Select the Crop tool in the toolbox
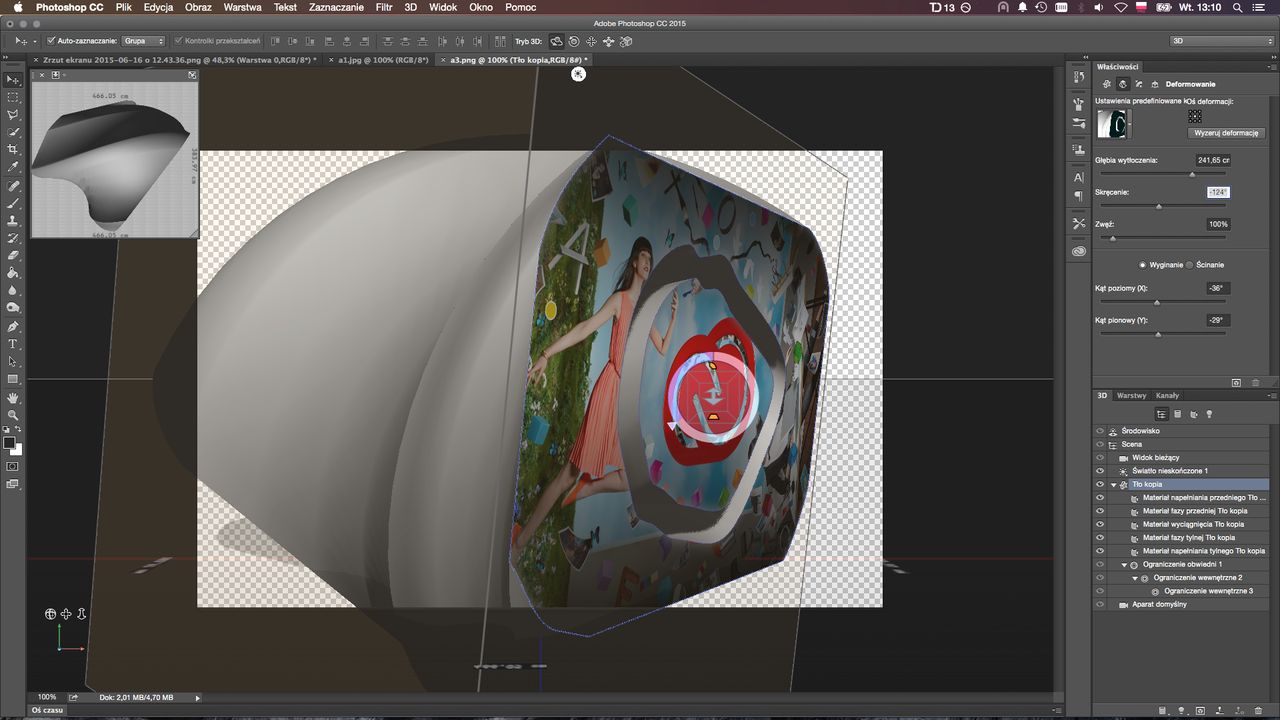Image resolution: width=1280 pixels, height=720 pixels. pyautogui.click(x=13, y=150)
